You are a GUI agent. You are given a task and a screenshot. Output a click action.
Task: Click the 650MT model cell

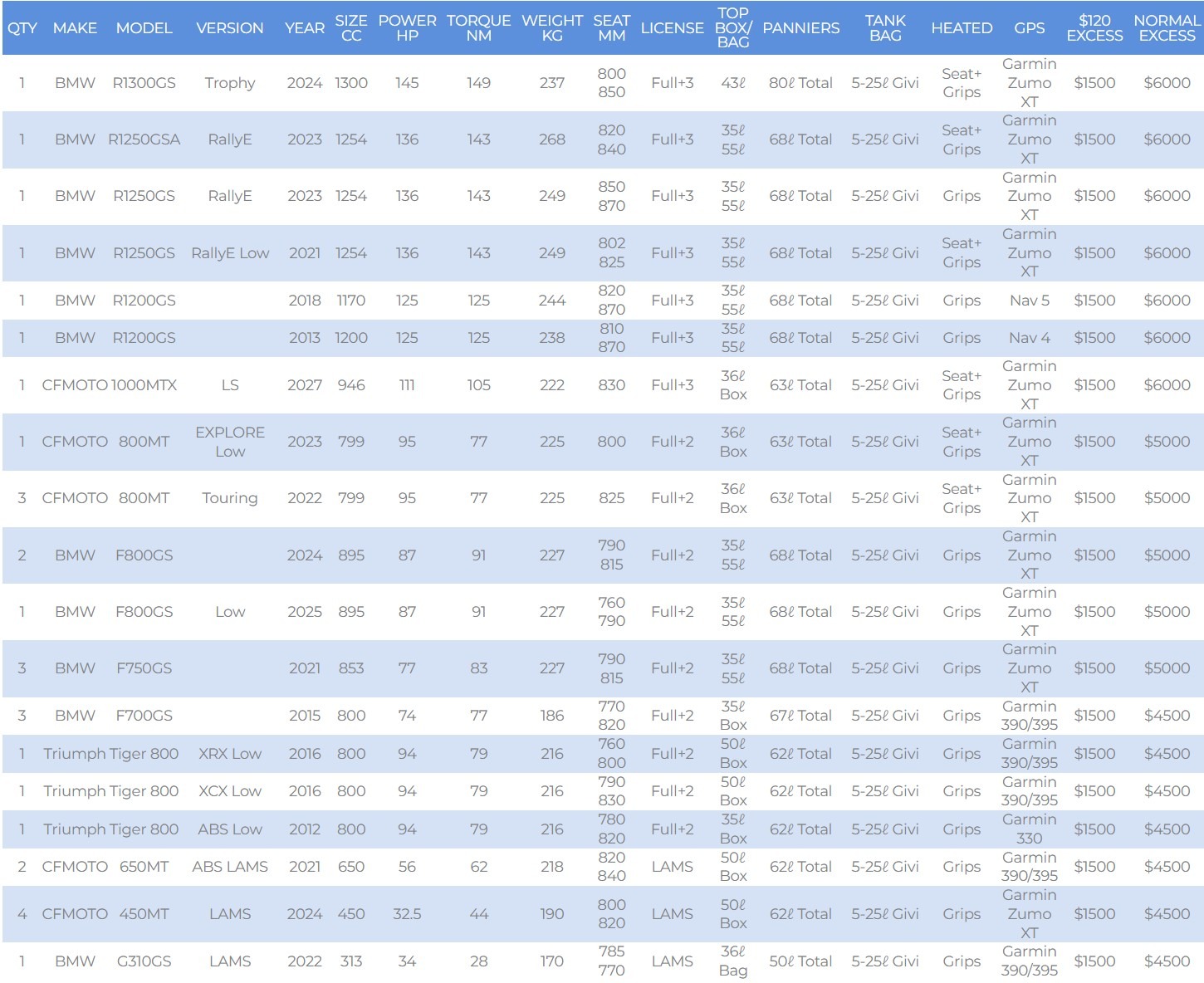[144, 867]
